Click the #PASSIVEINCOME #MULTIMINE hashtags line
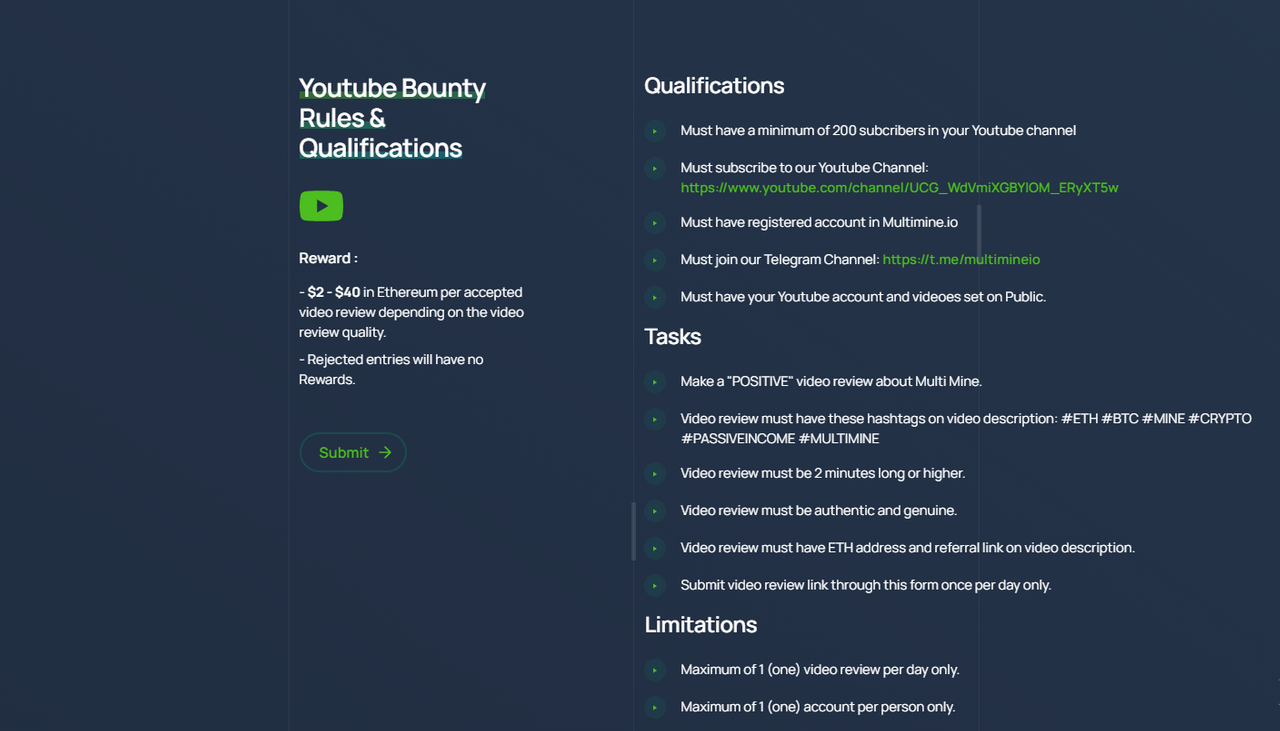This screenshot has height=731, width=1280. (780, 438)
